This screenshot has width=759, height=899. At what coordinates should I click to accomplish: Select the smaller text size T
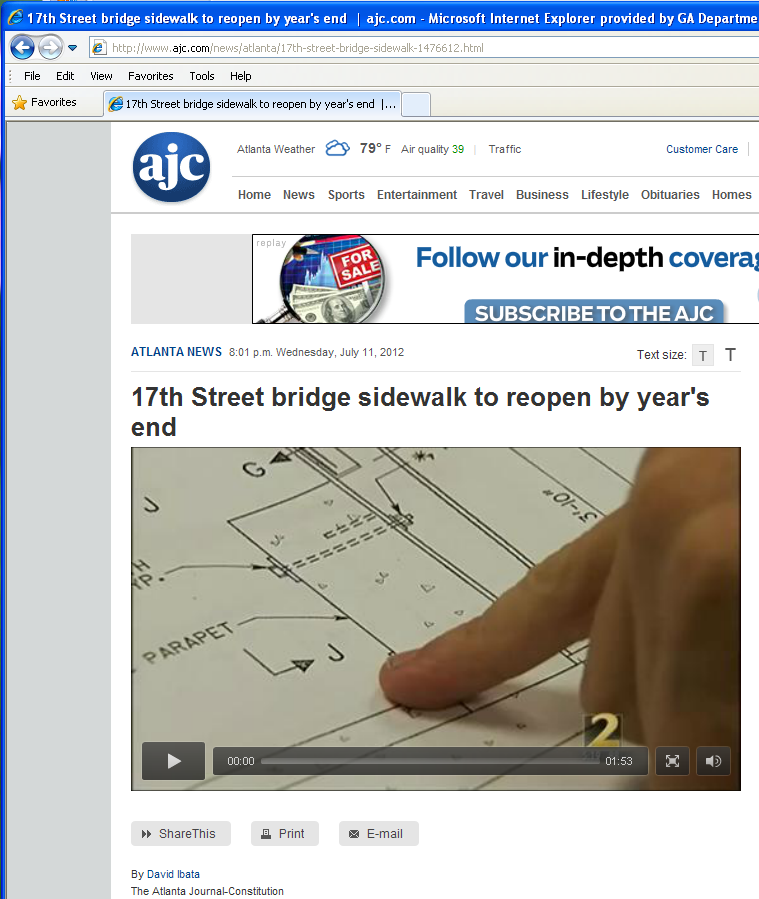click(x=703, y=355)
